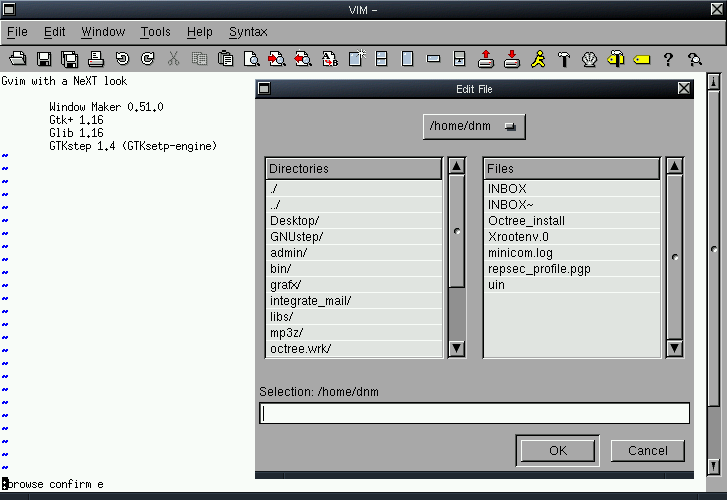Click the Cancel button
Image resolution: width=727 pixels, height=500 pixels.
coord(647,450)
